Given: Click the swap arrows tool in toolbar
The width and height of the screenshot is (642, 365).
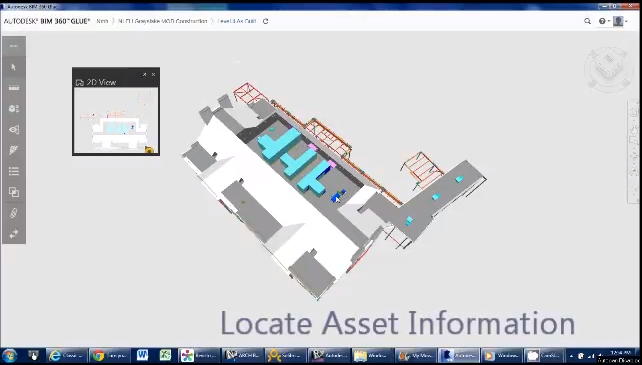Looking at the screenshot, I should point(14,234).
